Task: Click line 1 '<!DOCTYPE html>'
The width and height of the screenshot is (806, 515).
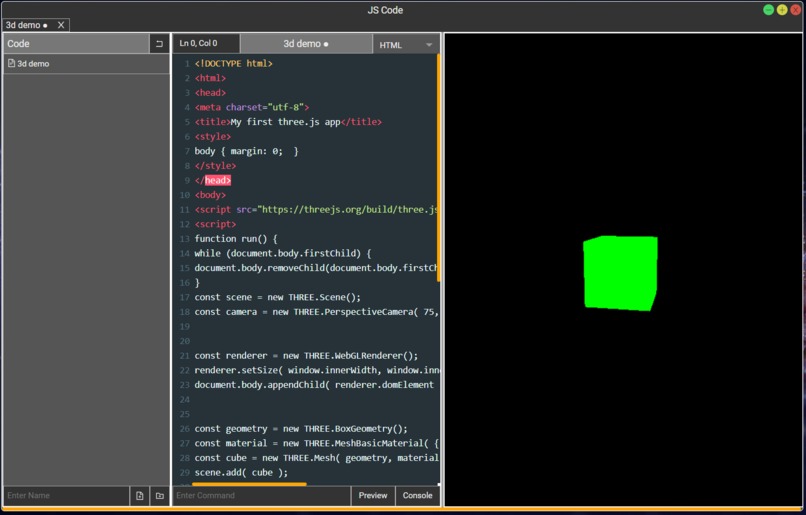Action: (233, 64)
